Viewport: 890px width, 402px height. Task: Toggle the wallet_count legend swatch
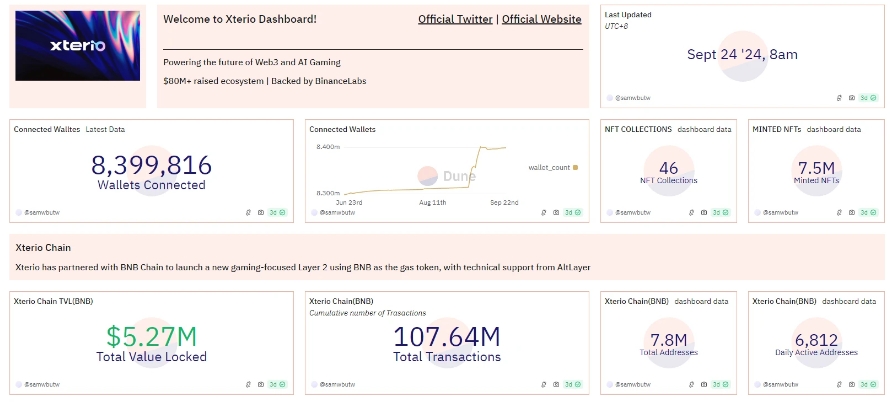point(575,168)
